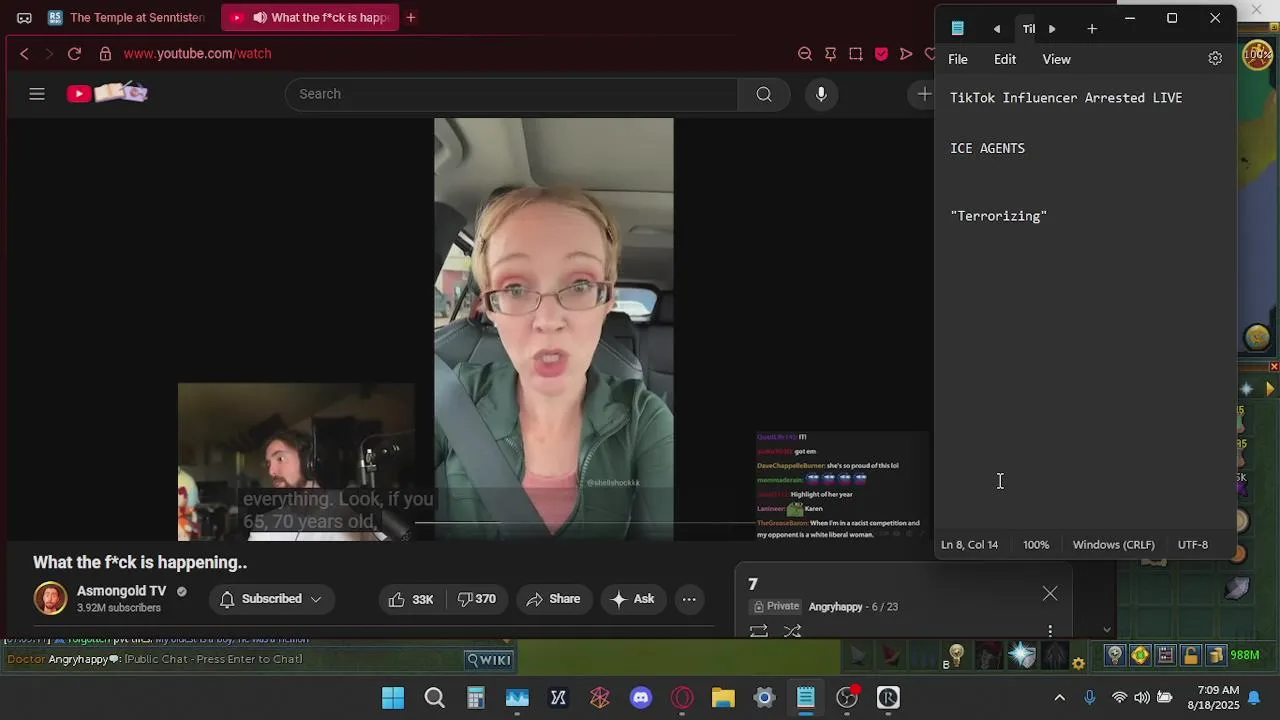
Task: Open the Notepad Edit menu
Action: point(1005,59)
